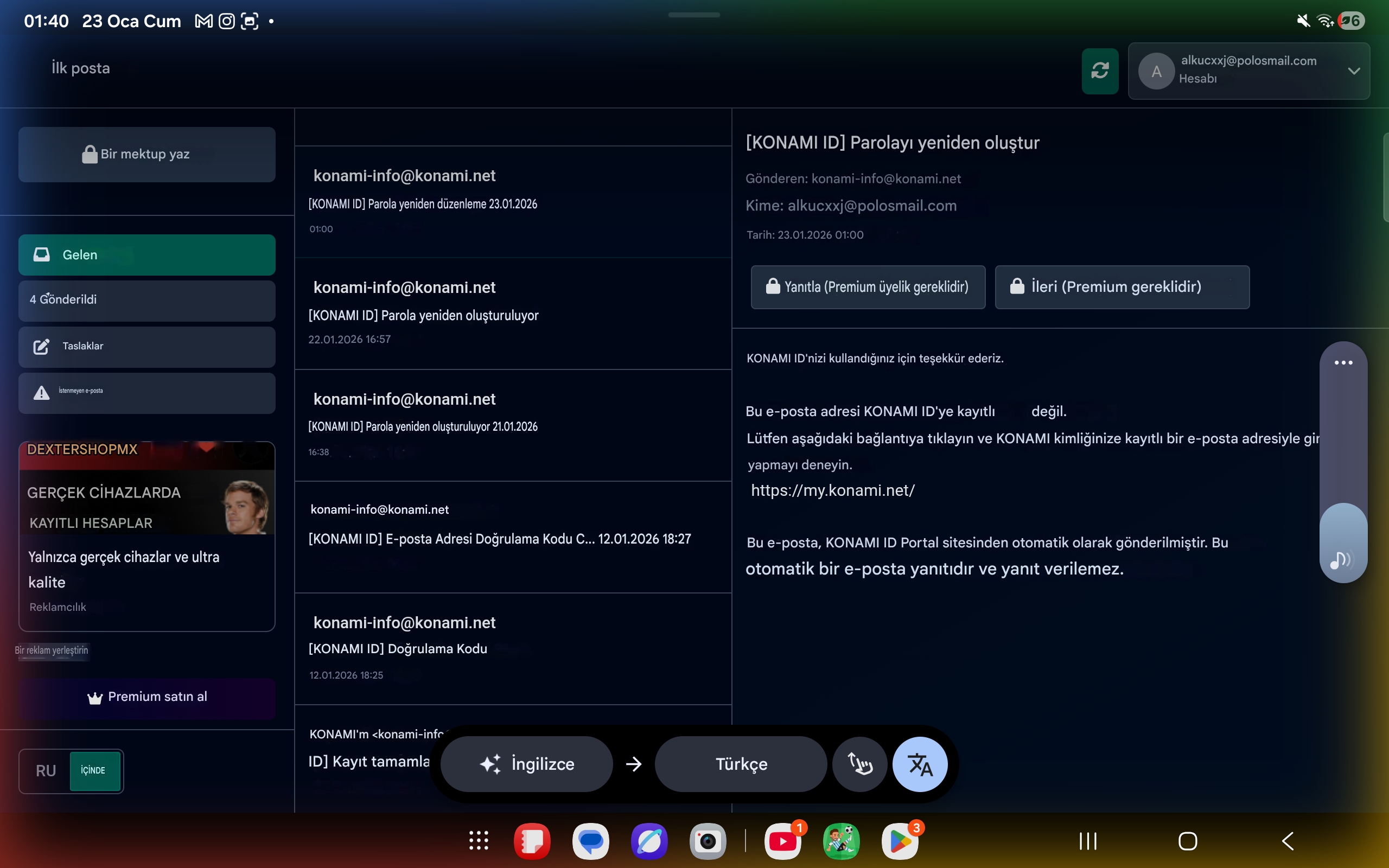Click the three-dot menu on the volume panel
Screen dimensions: 1389x868
coord(1343,363)
